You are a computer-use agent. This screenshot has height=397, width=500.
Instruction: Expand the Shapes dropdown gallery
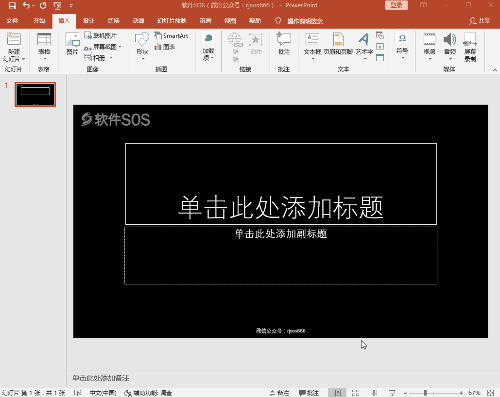(x=142, y=46)
